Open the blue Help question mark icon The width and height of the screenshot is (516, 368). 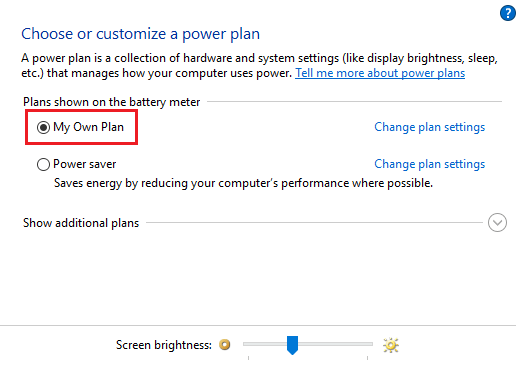[x=508, y=13]
